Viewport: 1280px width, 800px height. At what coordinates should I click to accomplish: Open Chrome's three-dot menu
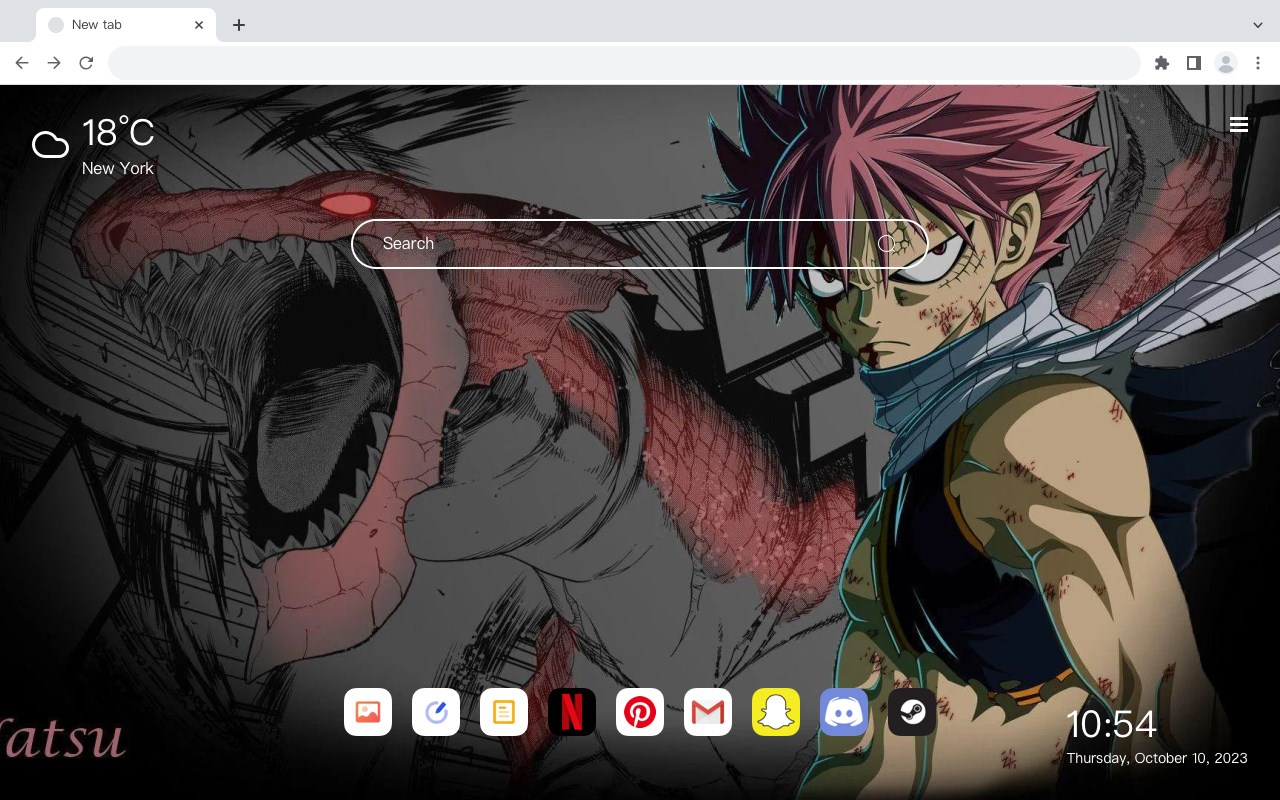(x=1258, y=63)
